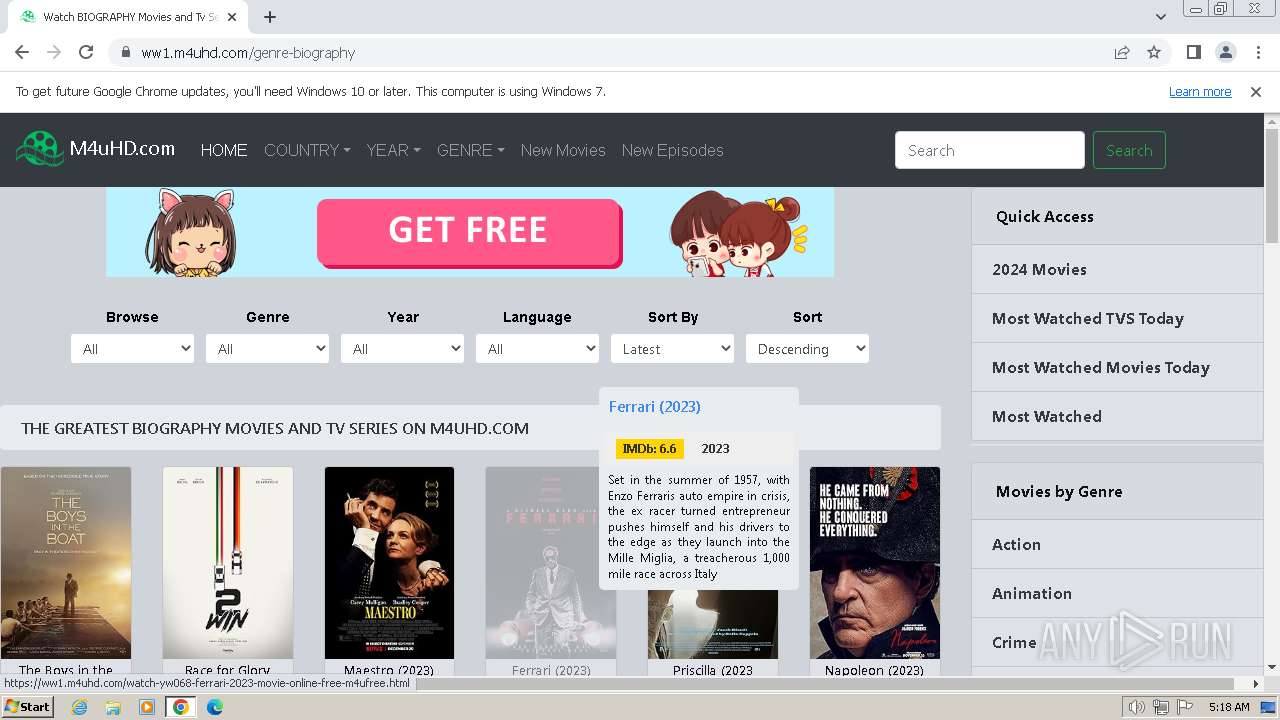Bookmark this page with the star icon
This screenshot has height=720, width=1280.
(x=1154, y=52)
